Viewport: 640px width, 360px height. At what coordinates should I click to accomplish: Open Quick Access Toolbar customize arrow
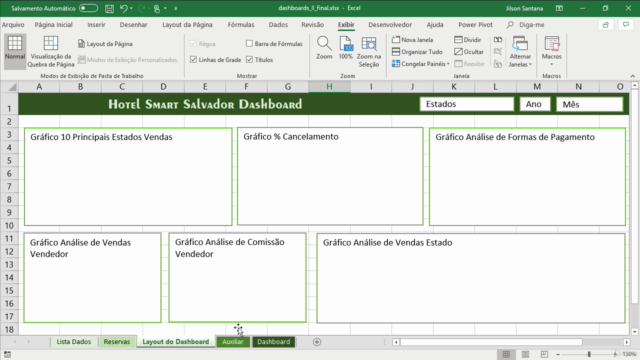(x=176, y=8)
